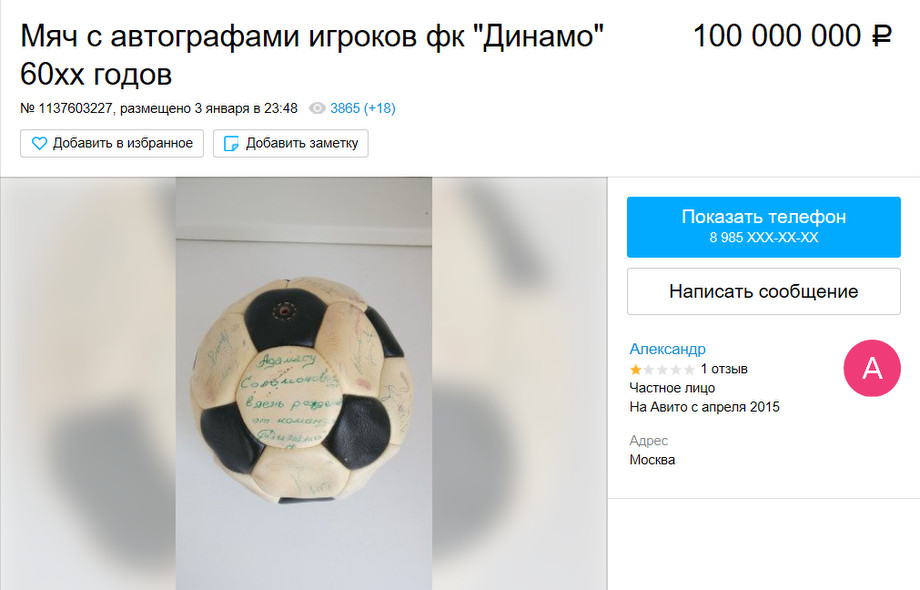Image resolution: width=920 pixels, height=590 pixels.
Task: Click the masked phone 8 985 XXX-XX-XX
Action: point(763,238)
